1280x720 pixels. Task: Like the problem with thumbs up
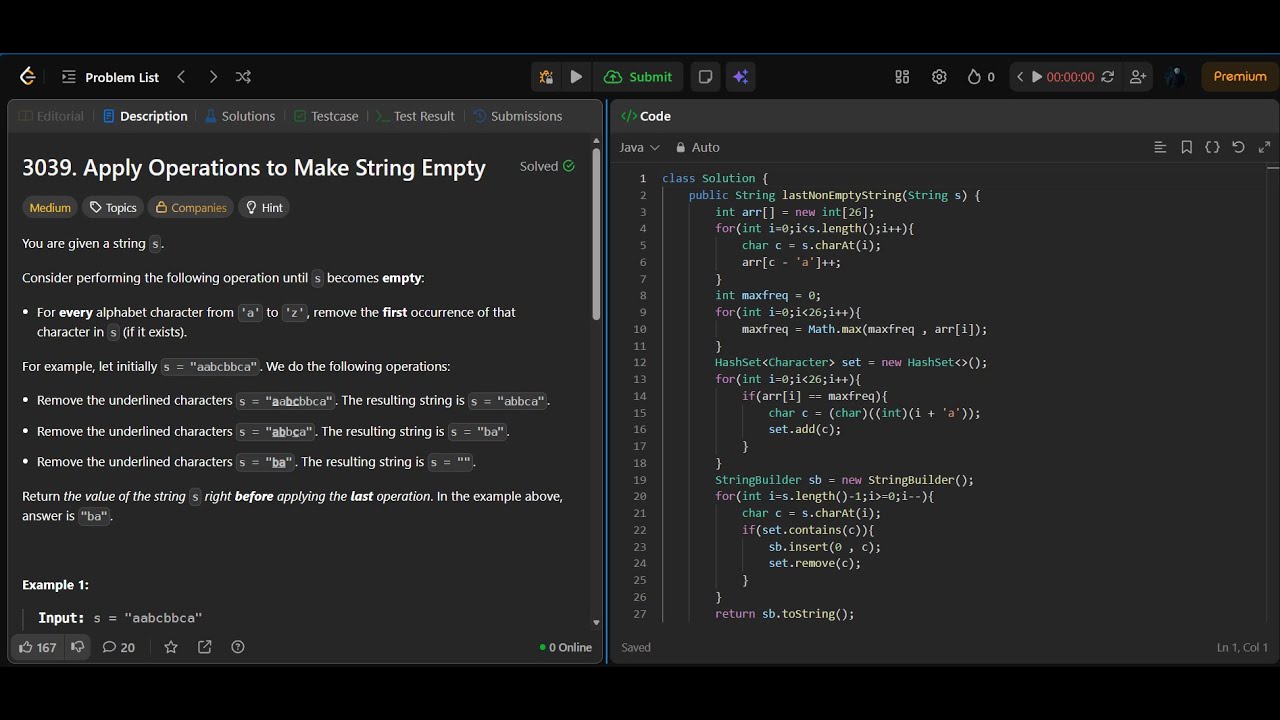point(38,647)
